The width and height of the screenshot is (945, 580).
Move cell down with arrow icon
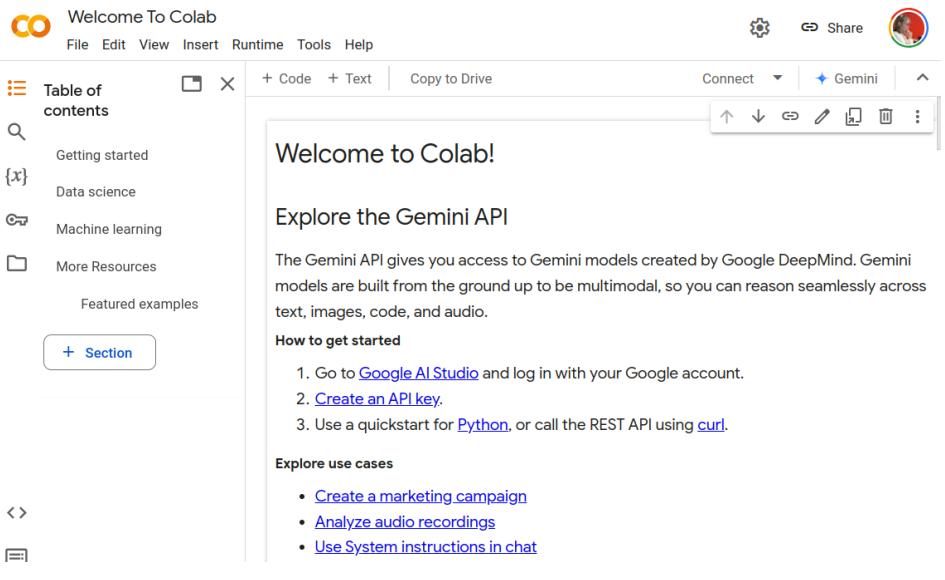[758, 117]
